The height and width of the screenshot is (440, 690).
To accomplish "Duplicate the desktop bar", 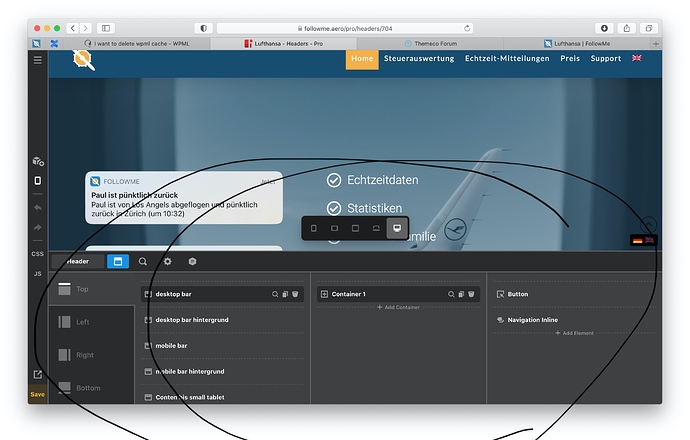I will click(285, 294).
